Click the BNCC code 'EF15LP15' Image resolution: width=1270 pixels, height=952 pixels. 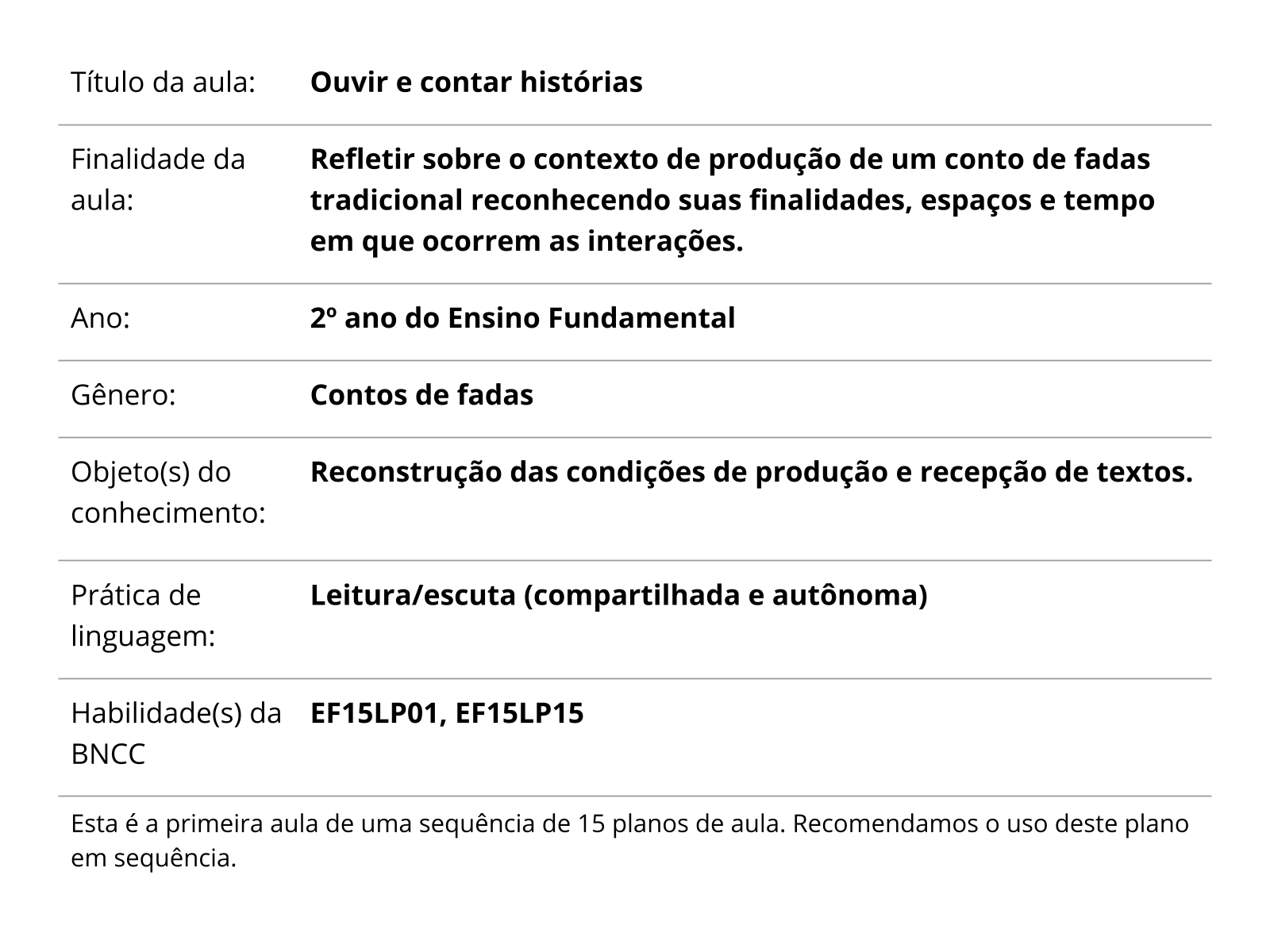click(x=520, y=713)
